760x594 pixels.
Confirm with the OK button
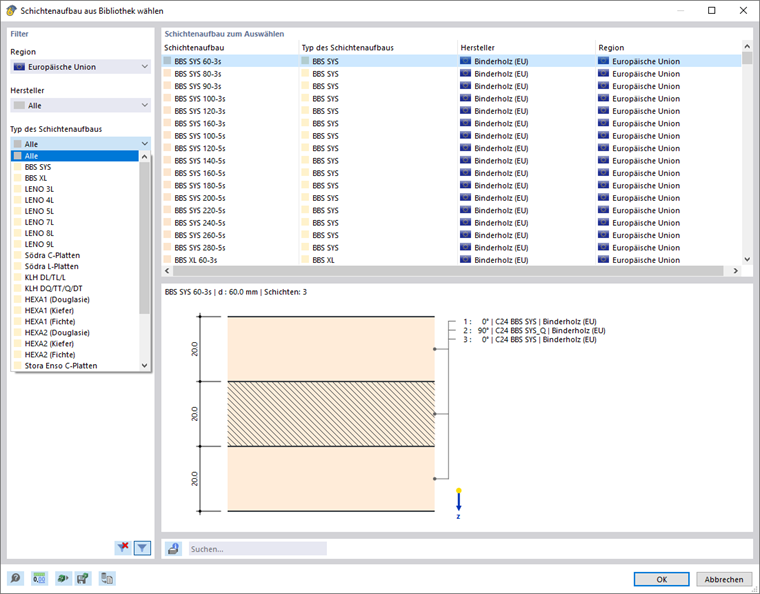(662, 579)
